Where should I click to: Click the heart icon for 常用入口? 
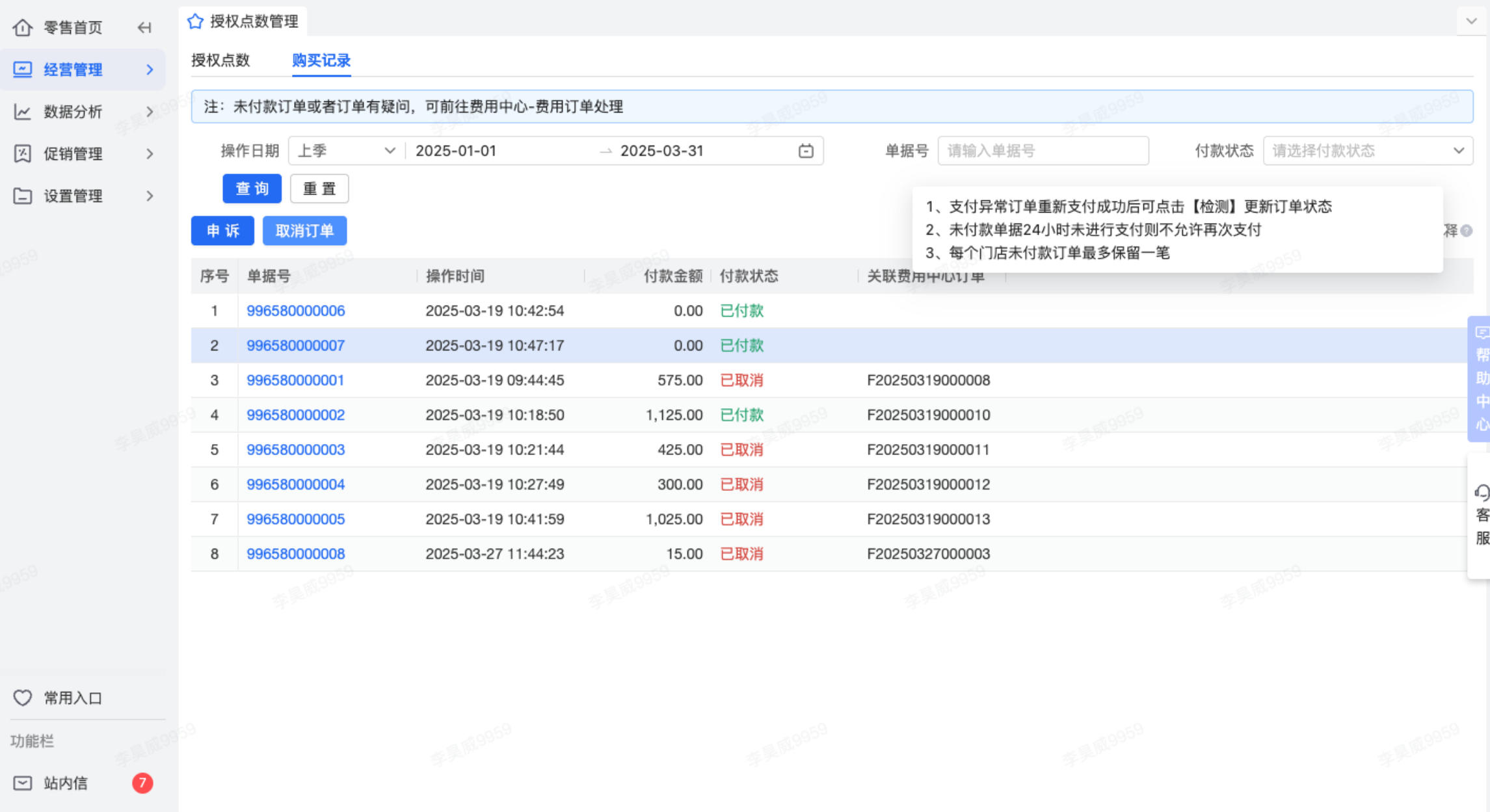click(23, 698)
